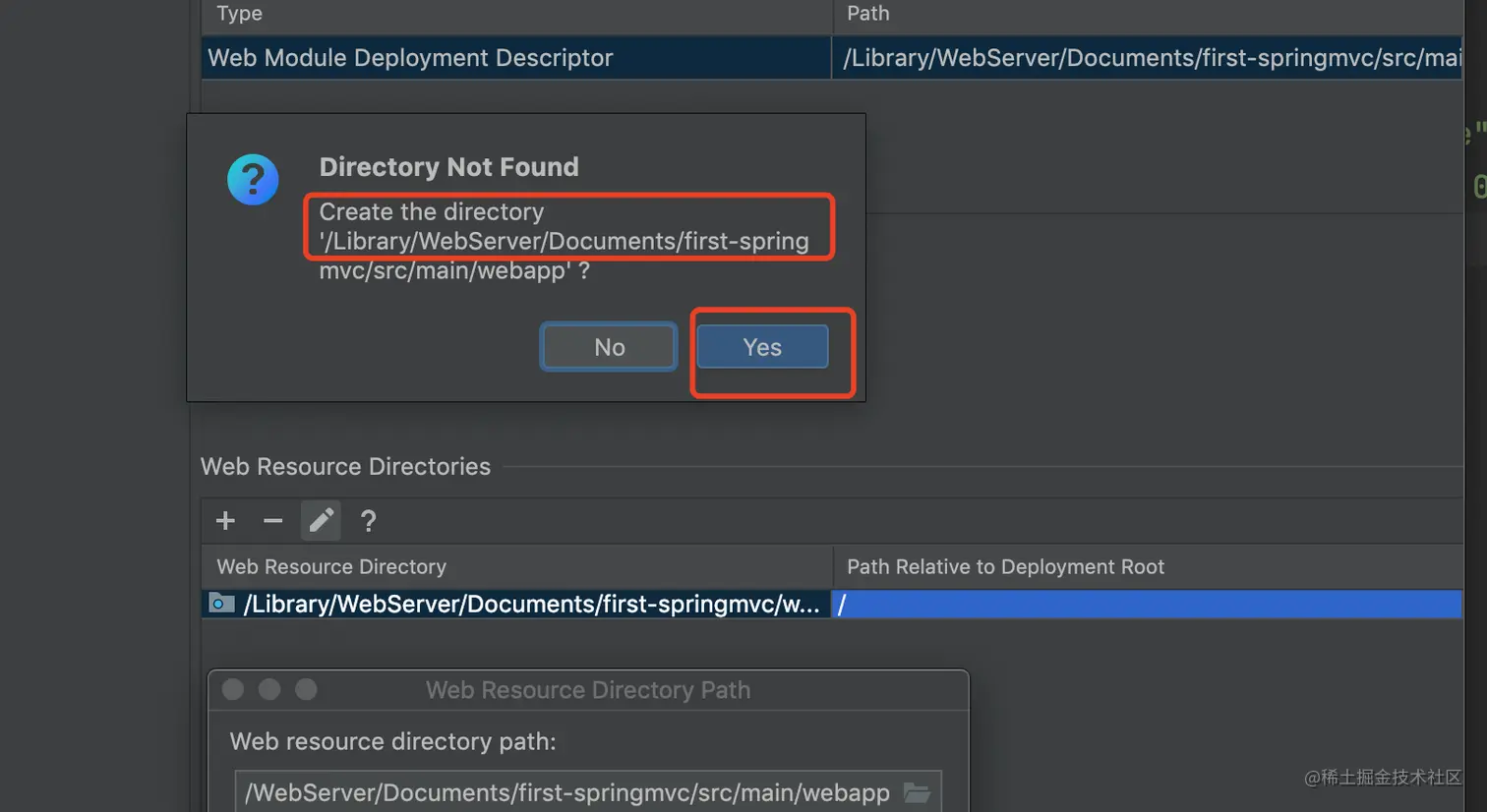This screenshot has height=812, width=1487.
Task: Decline directory creation with No button
Action: (x=609, y=347)
